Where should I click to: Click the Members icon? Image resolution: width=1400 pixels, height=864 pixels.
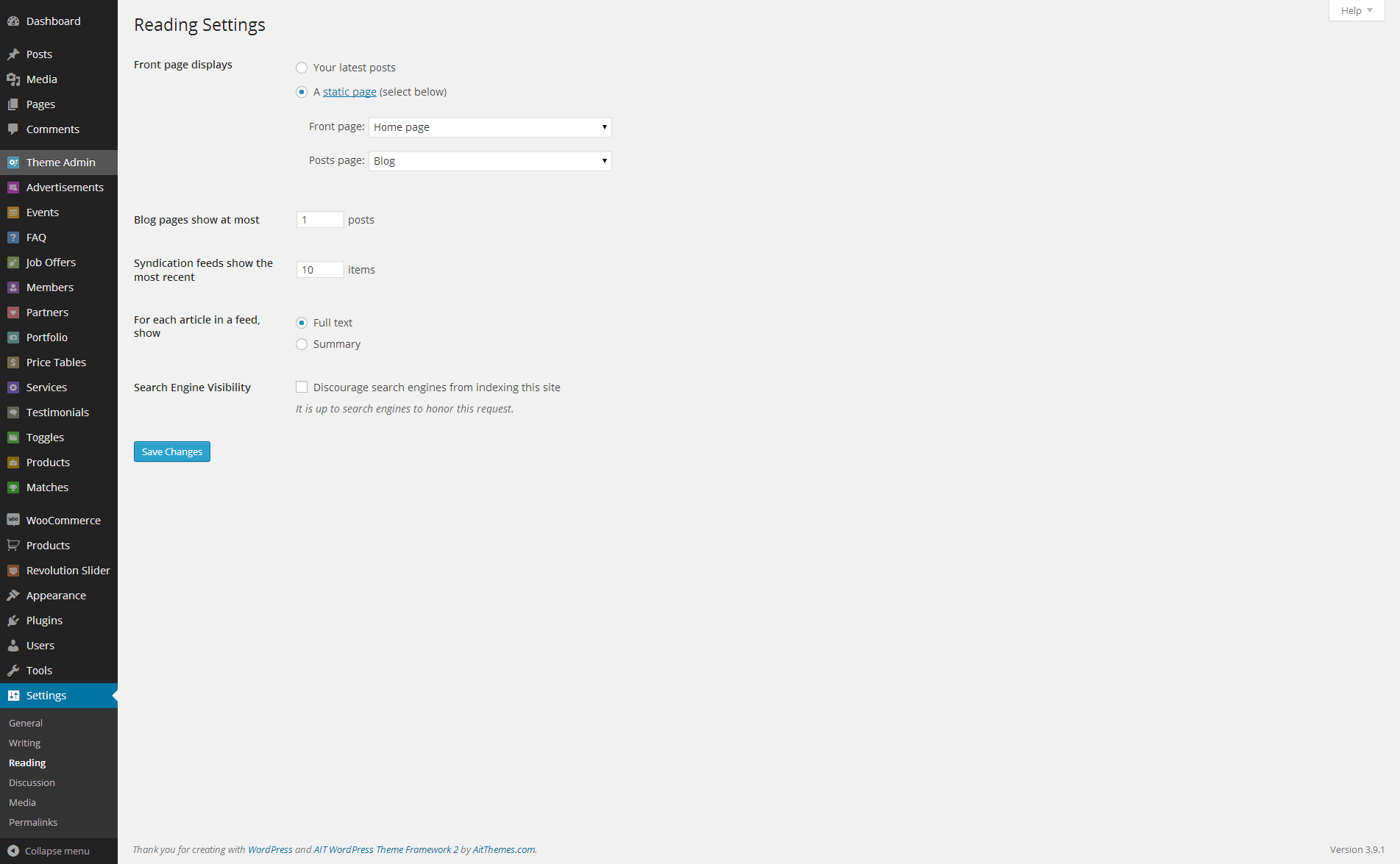point(13,288)
